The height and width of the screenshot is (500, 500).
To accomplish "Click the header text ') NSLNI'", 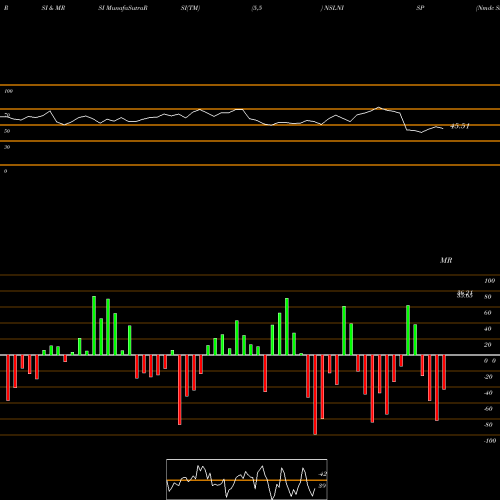I will (332, 8).
